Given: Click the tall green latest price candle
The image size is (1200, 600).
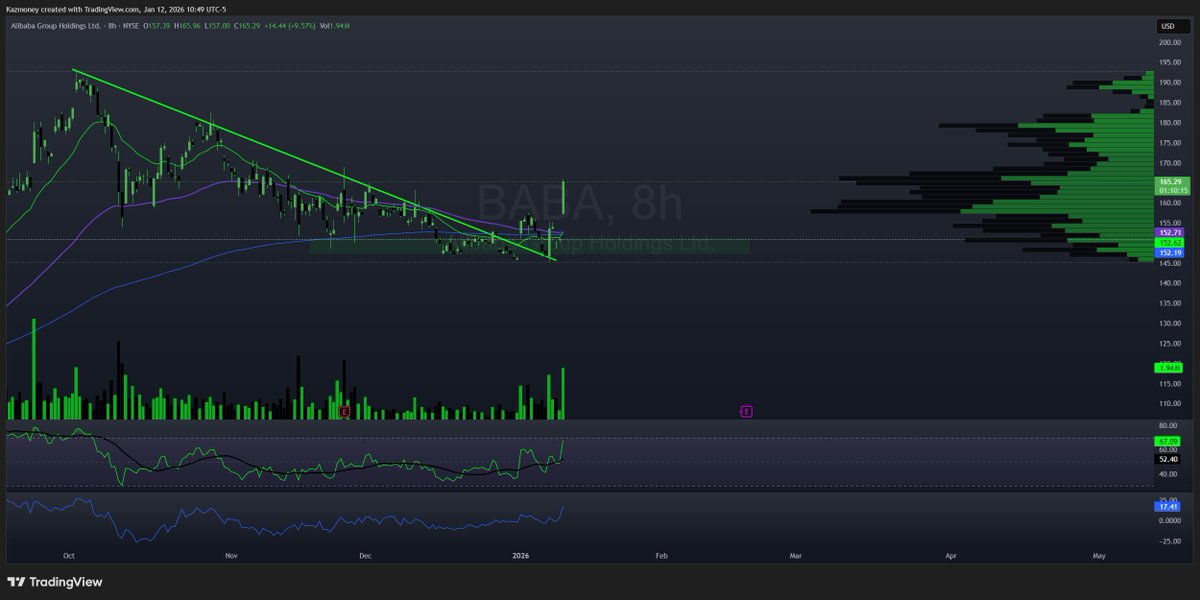Looking at the screenshot, I should click(565, 197).
